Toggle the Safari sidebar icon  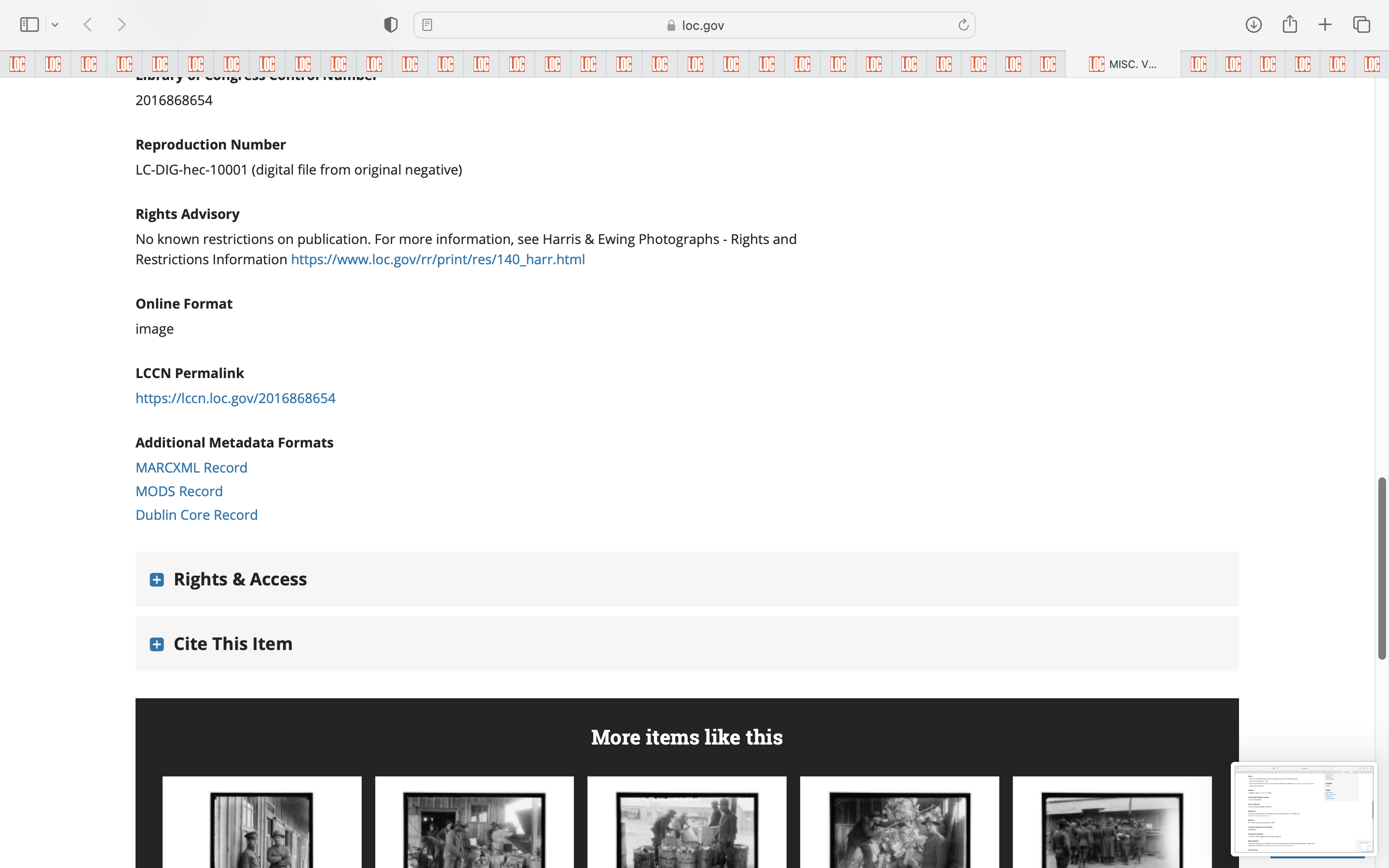(x=29, y=25)
